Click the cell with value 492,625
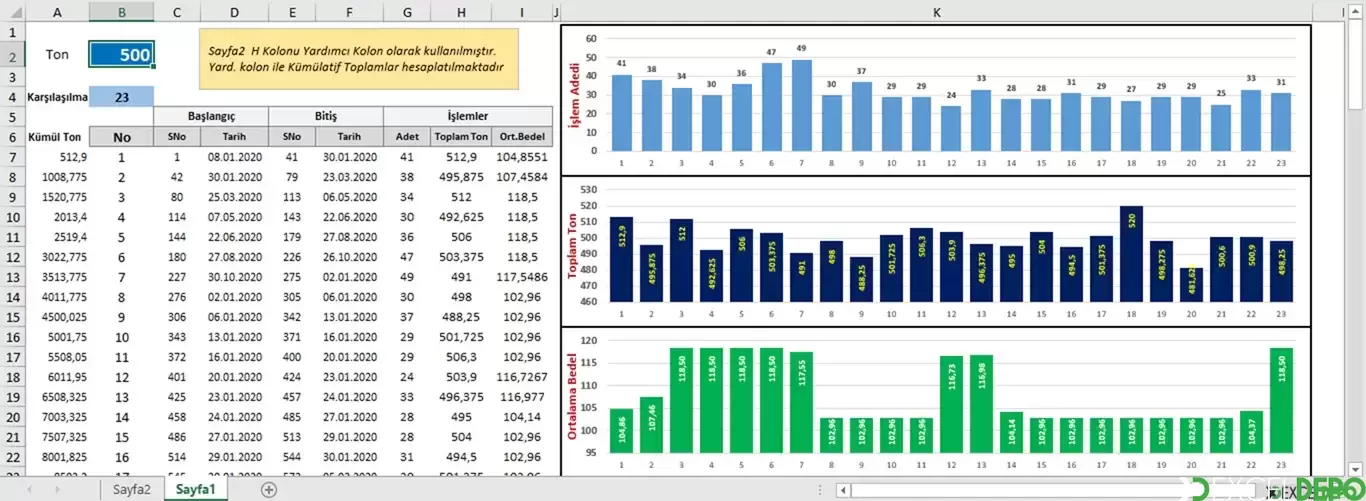This screenshot has width=1366, height=501. [460, 217]
